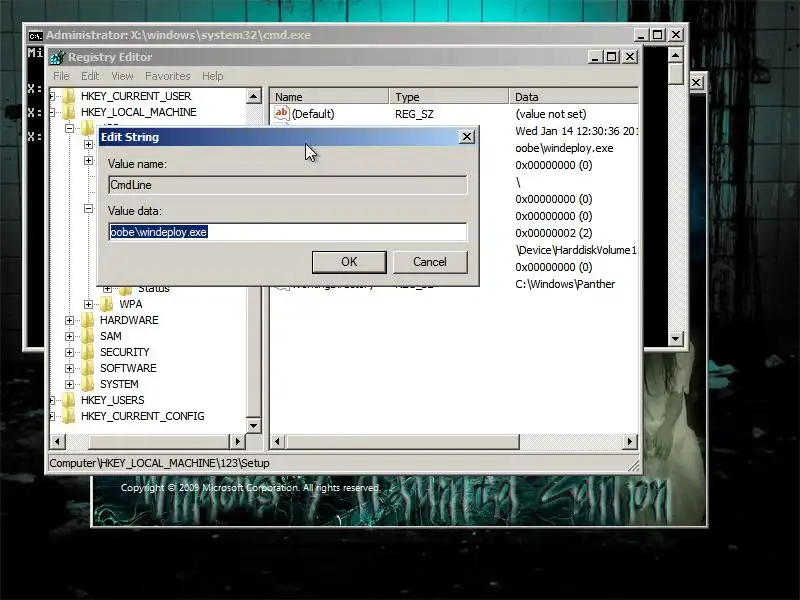Select the SYSTEM key label
Viewport: 800px width, 600px height.
coord(119,384)
